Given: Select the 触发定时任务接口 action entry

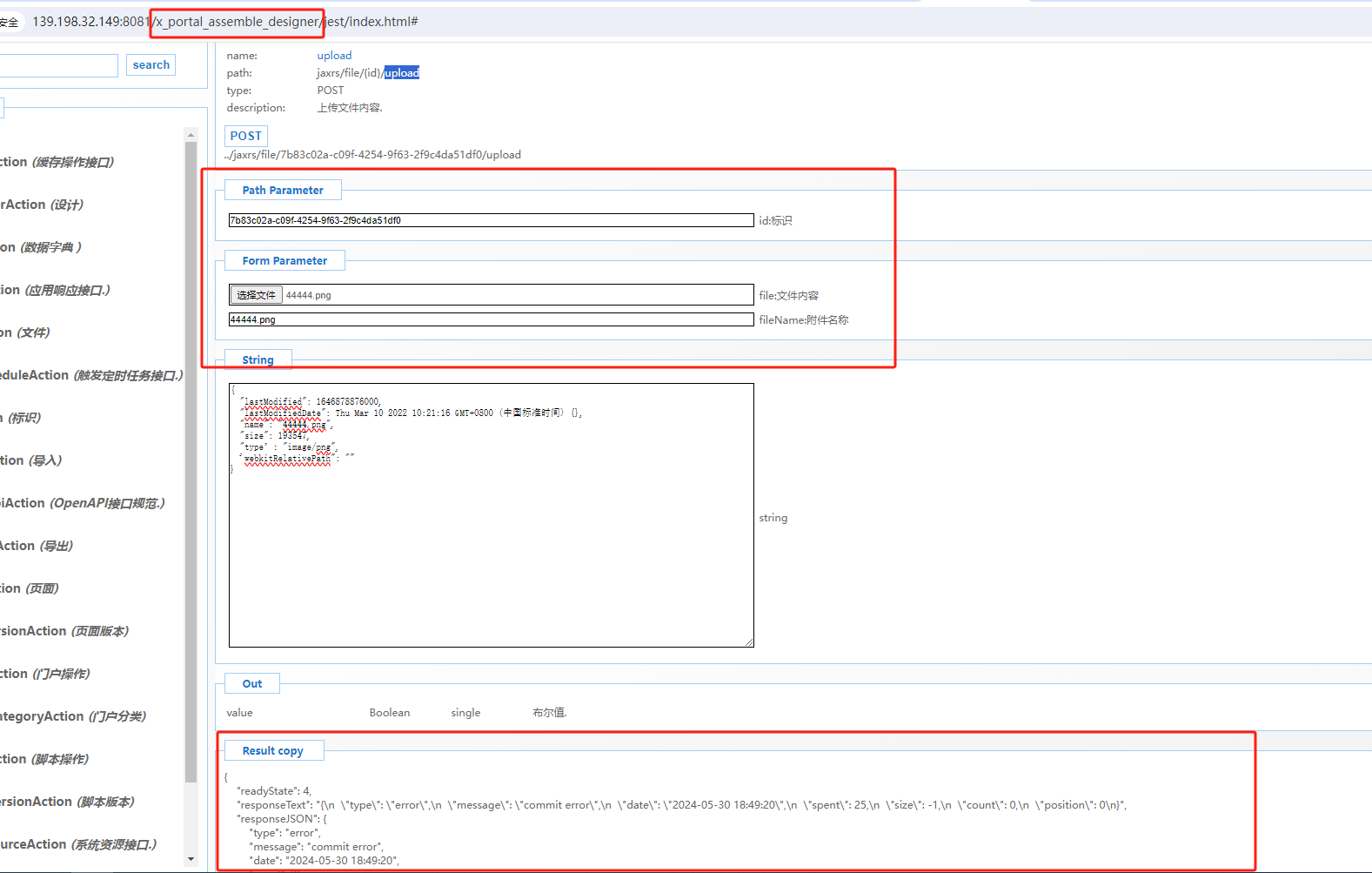Looking at the screenshot, I should [x=92, y=375].
